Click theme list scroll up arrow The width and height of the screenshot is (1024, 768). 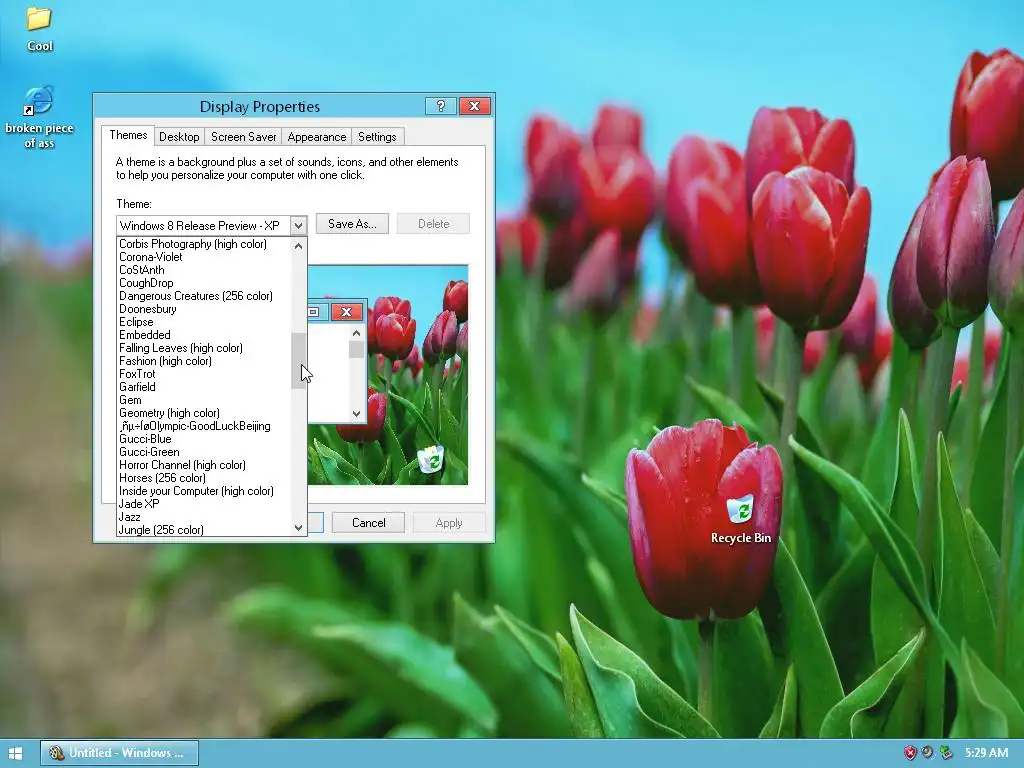click(298, 246)
